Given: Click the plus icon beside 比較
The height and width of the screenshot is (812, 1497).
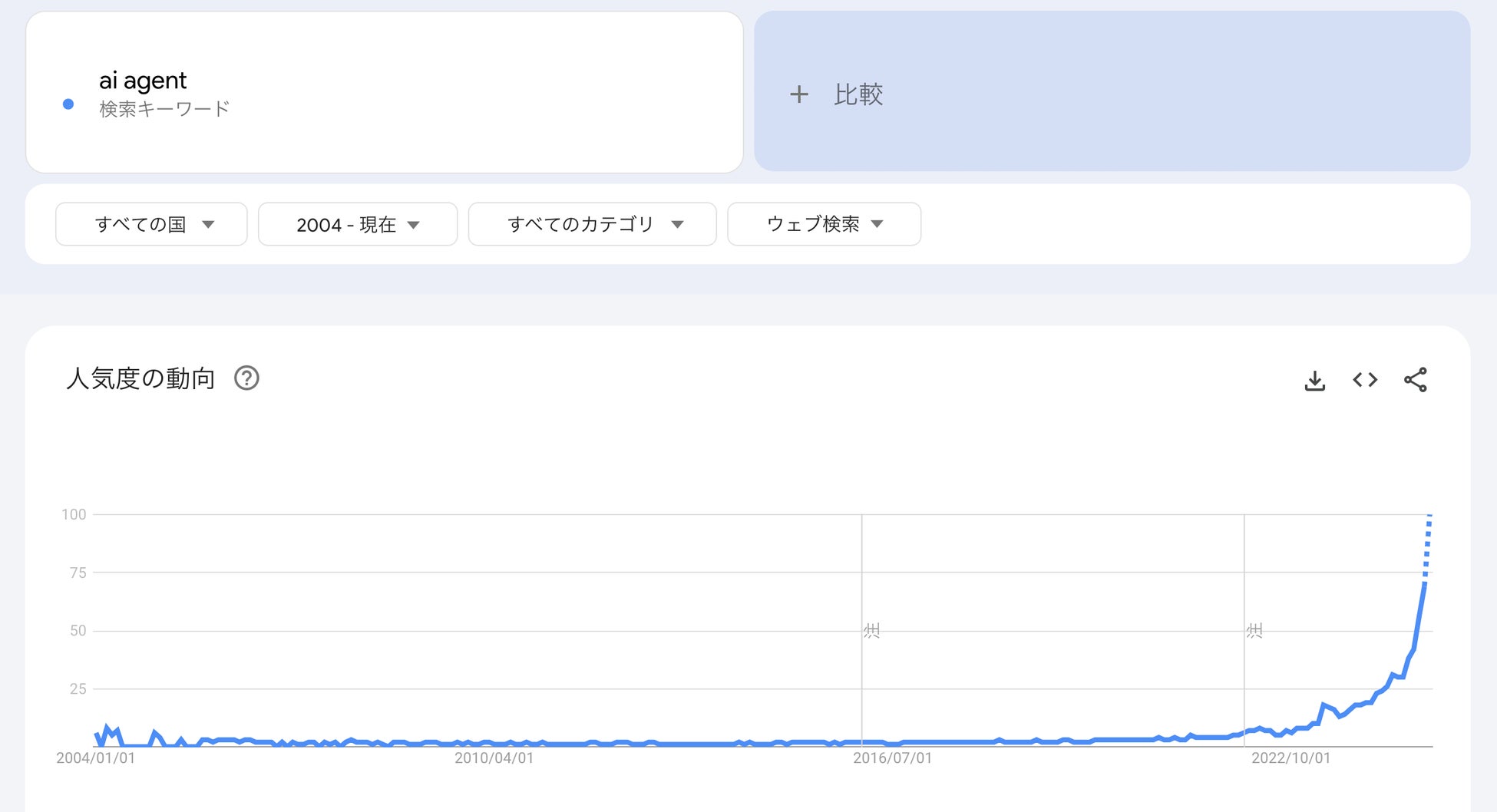Looking at the screenshot, I should pos(798,94).
